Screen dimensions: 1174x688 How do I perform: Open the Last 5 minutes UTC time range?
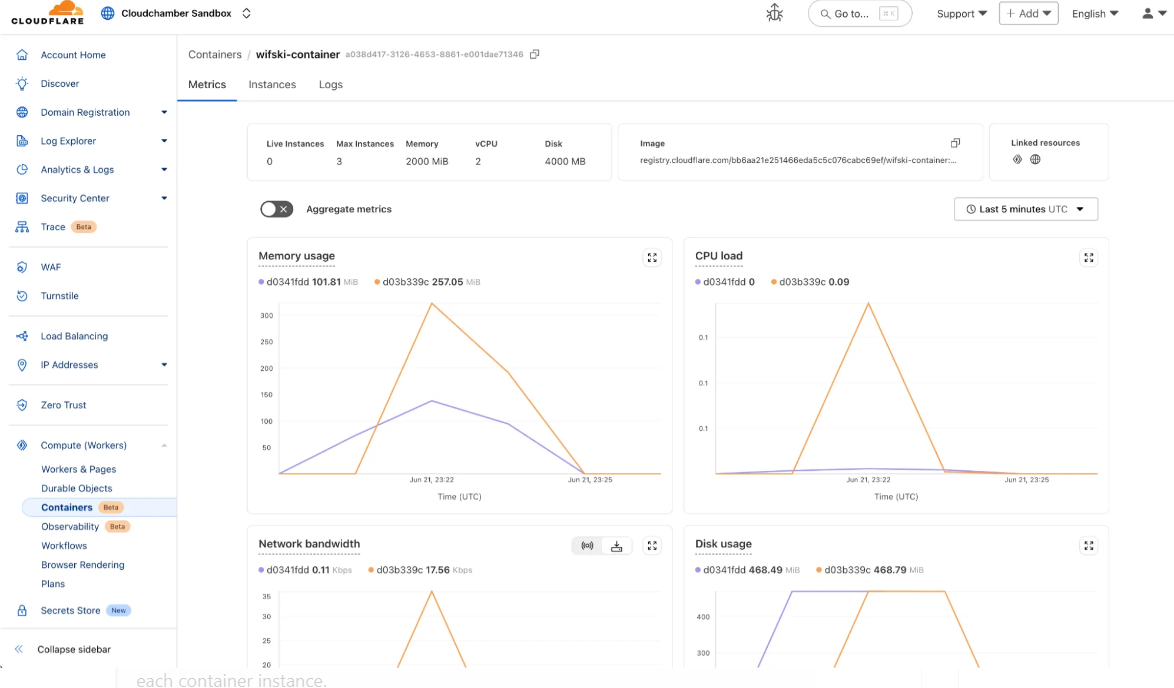(1026, 209)
